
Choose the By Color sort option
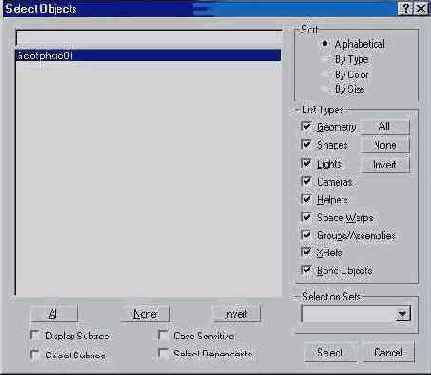[325, 75]
